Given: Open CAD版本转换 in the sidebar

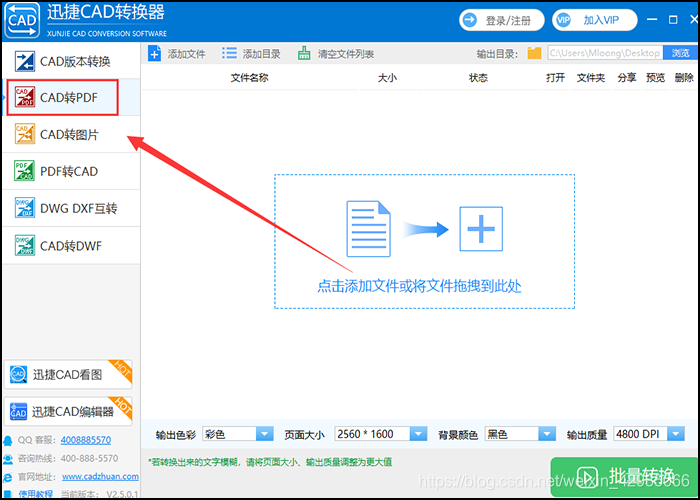Looking at the screenshot, I should [71, 61].
